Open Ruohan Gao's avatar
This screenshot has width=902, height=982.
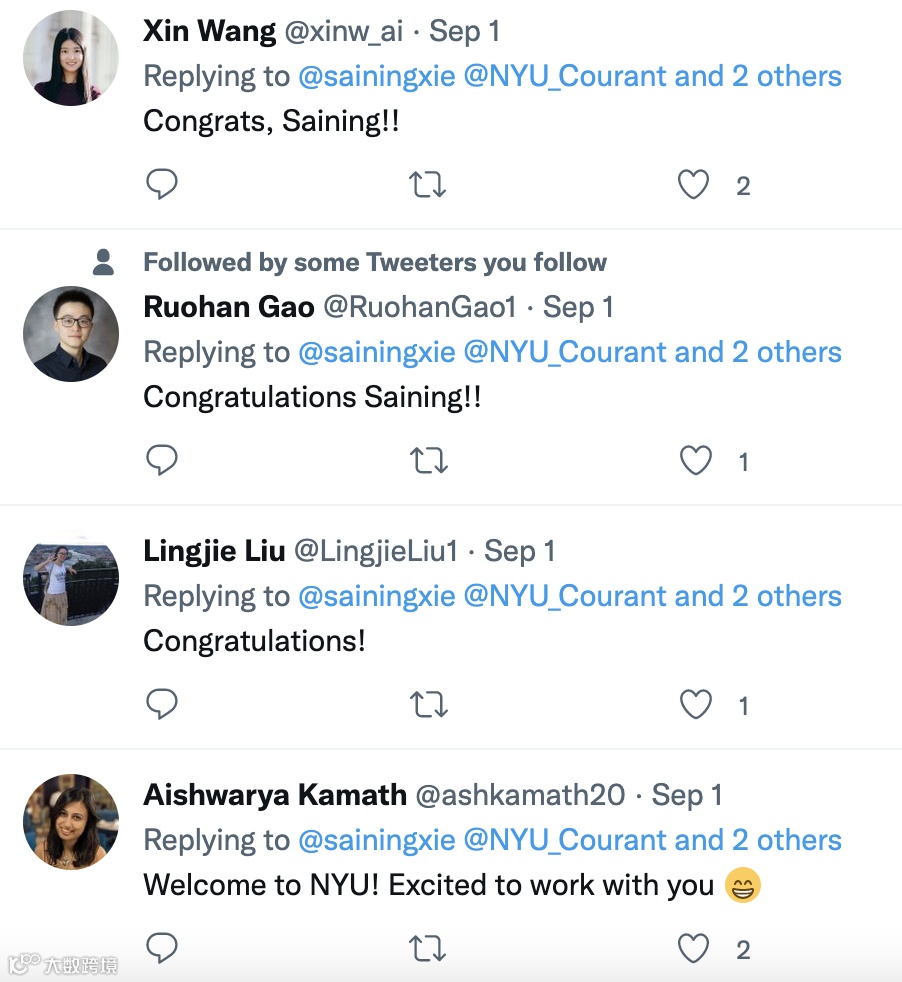[x=71, y=334]
